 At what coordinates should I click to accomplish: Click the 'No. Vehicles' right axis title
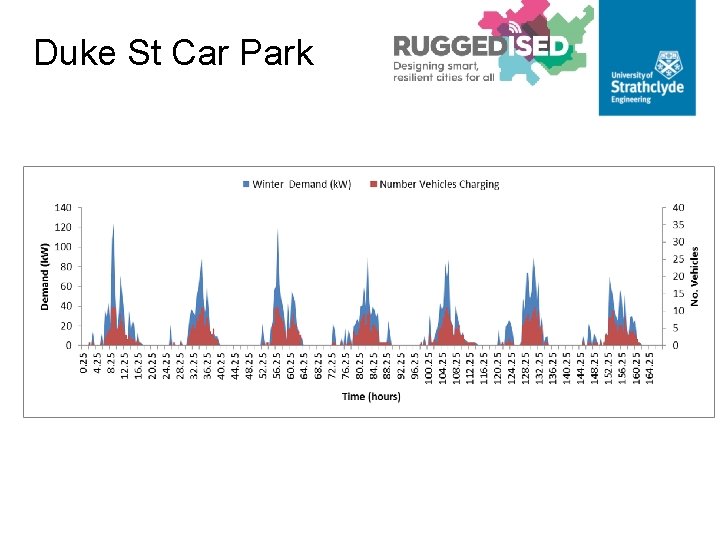[694, 276]
